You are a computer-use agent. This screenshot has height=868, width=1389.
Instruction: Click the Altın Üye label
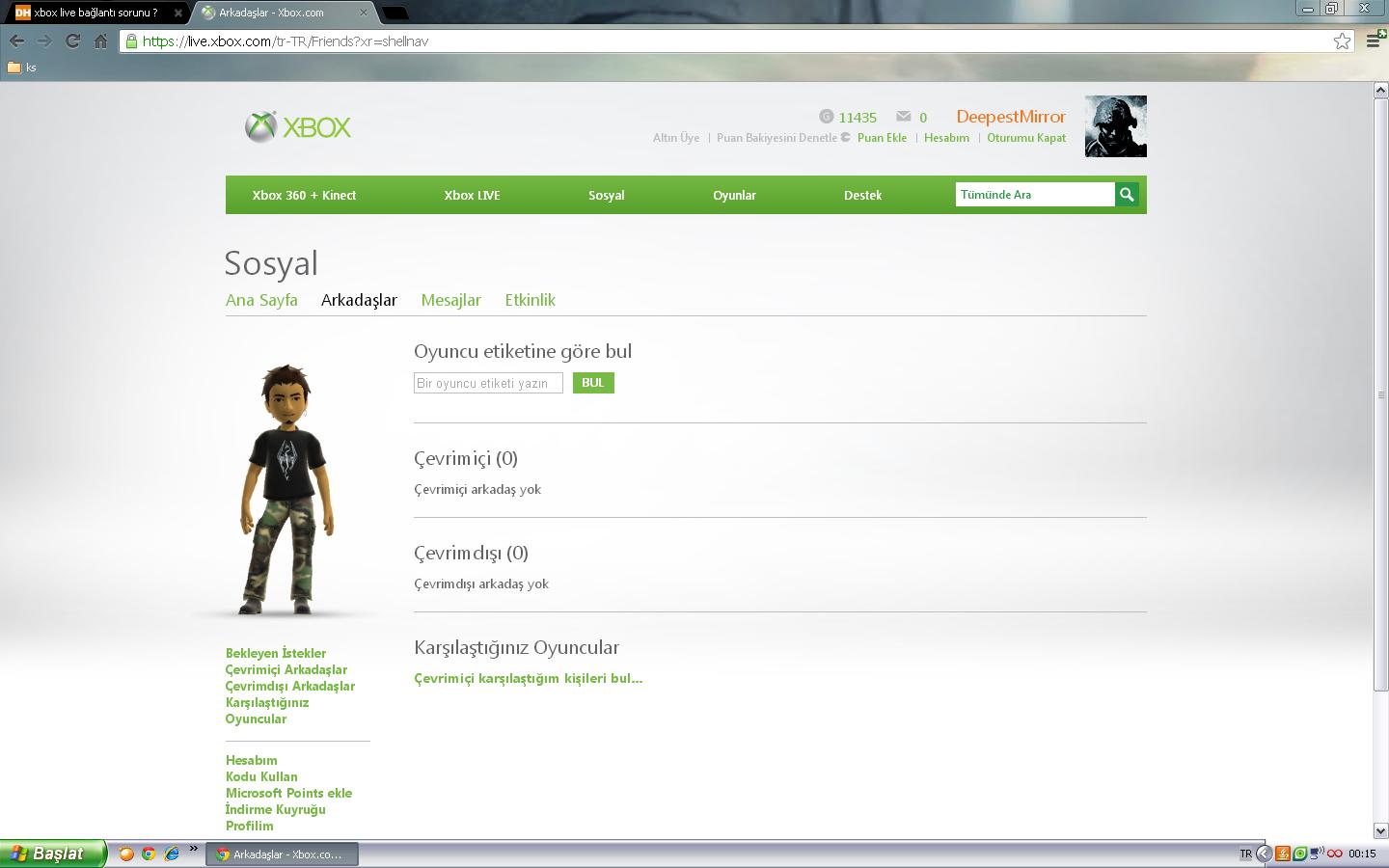click(x=676, y=138)
